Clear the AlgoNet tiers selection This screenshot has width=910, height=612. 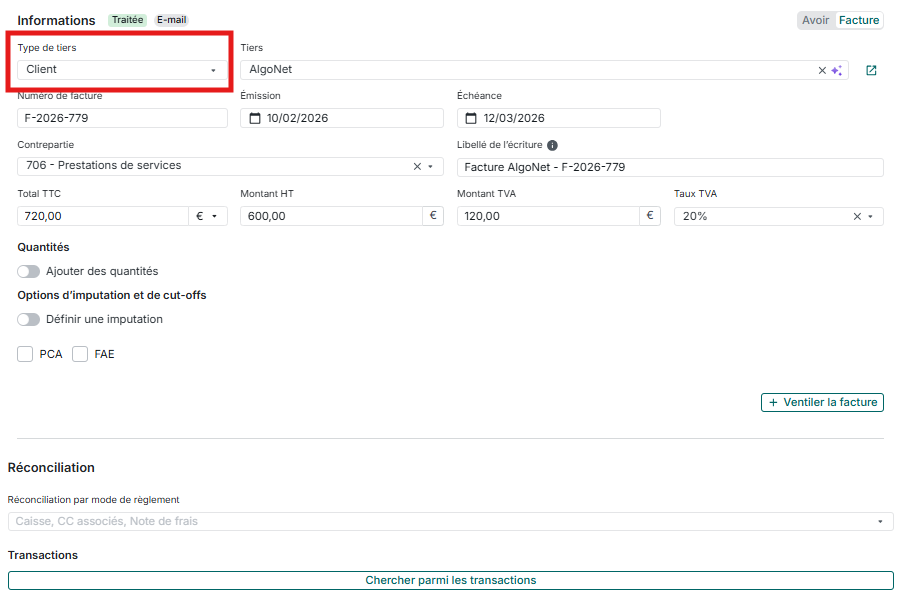pos(822,70)
